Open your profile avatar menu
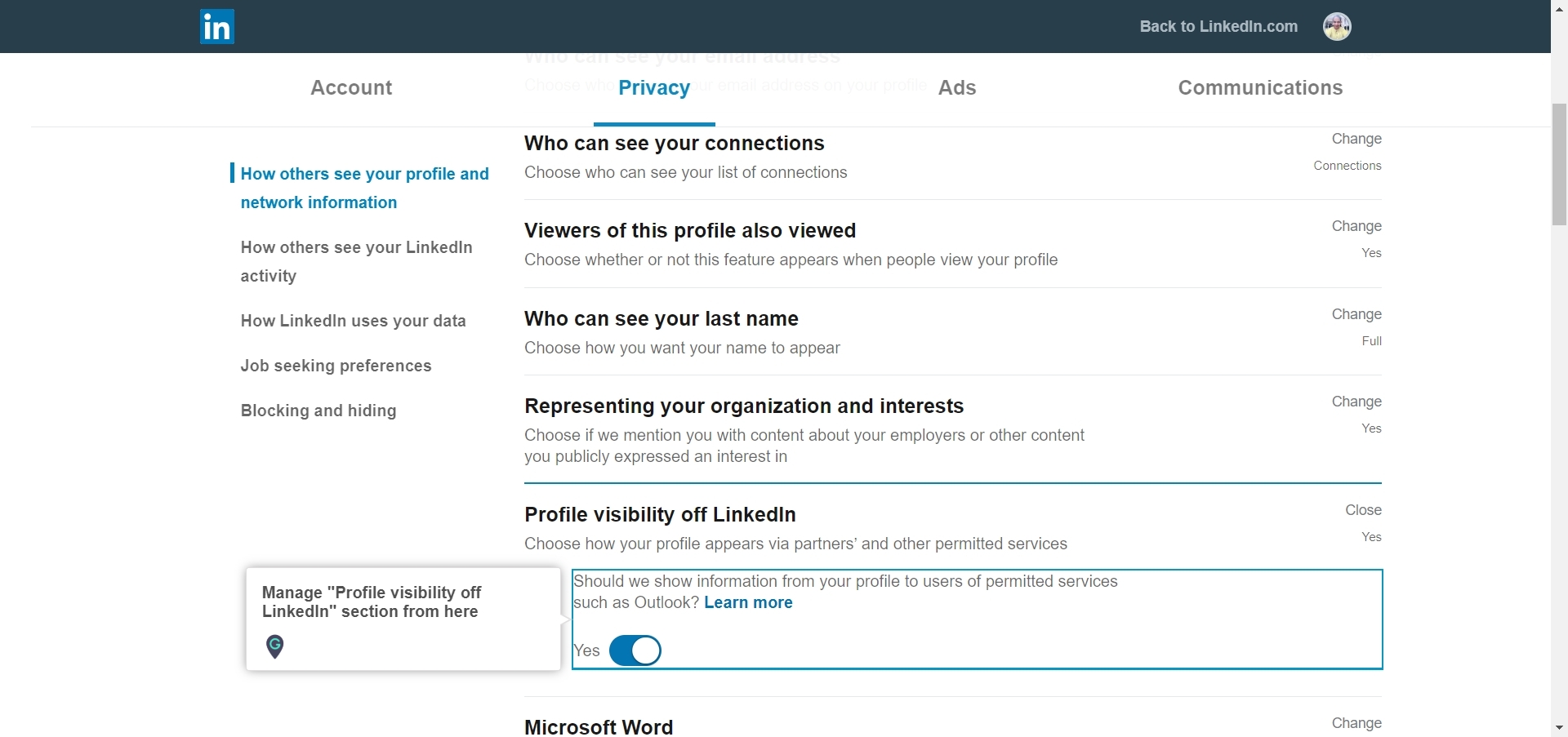Image resolution: width=1568 pixels, height=737 pixels. [1336, 26]
